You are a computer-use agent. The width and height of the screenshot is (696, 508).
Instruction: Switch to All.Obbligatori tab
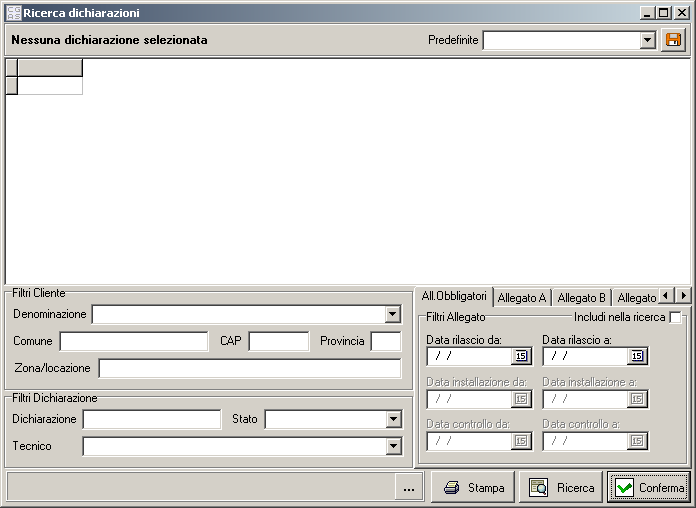pyautogui.click(x=454, y=296)
